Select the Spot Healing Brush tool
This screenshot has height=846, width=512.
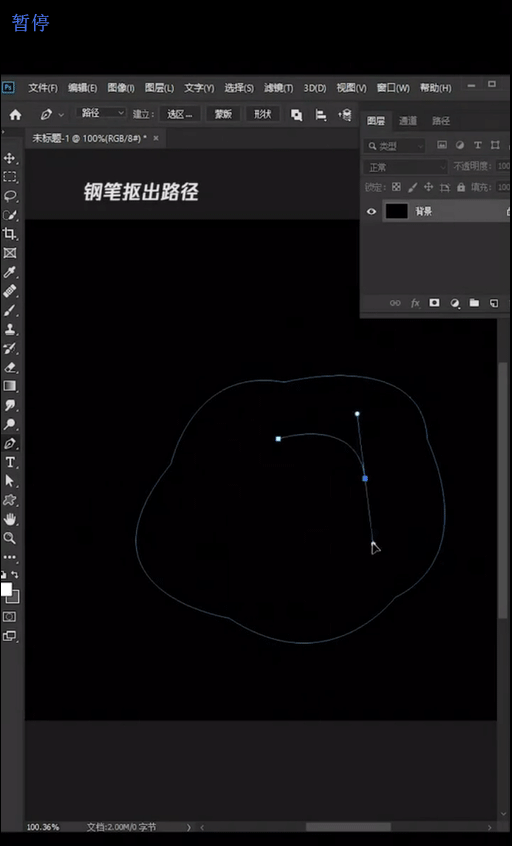pyautogui.click(x=9, y=291)
